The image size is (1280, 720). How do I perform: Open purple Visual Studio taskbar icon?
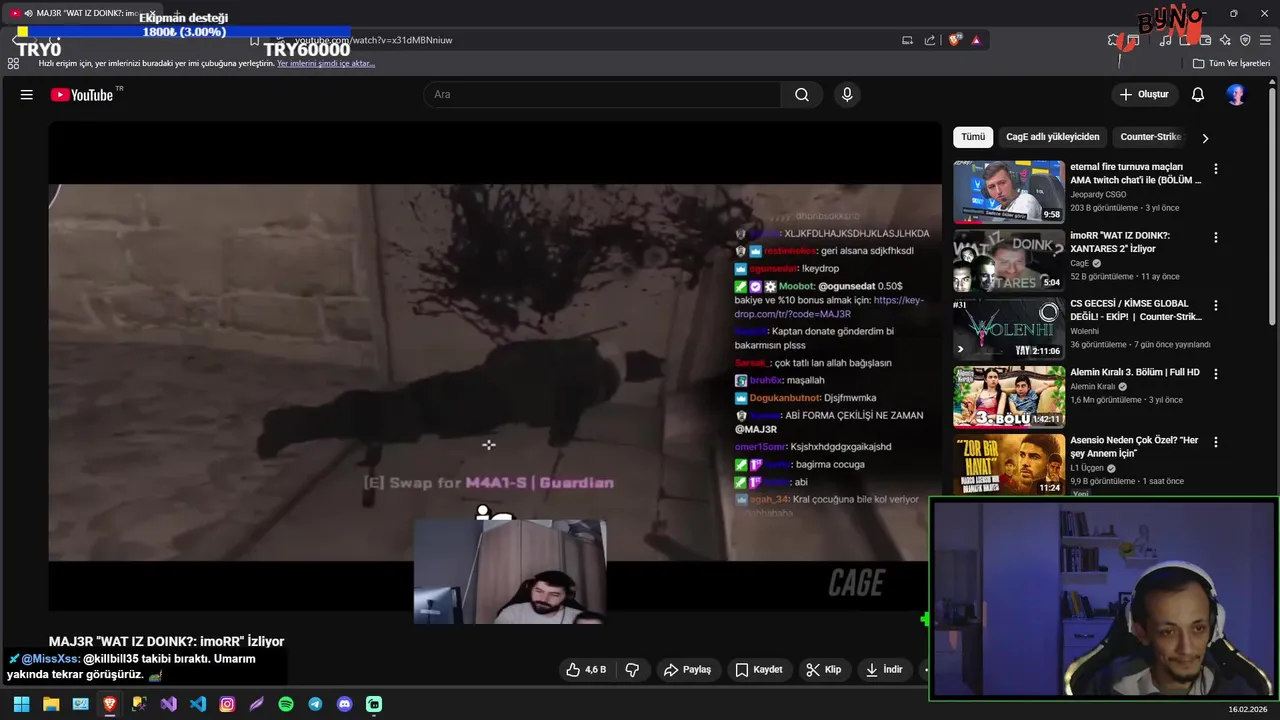pyautogui.click(x=168, y=704)
